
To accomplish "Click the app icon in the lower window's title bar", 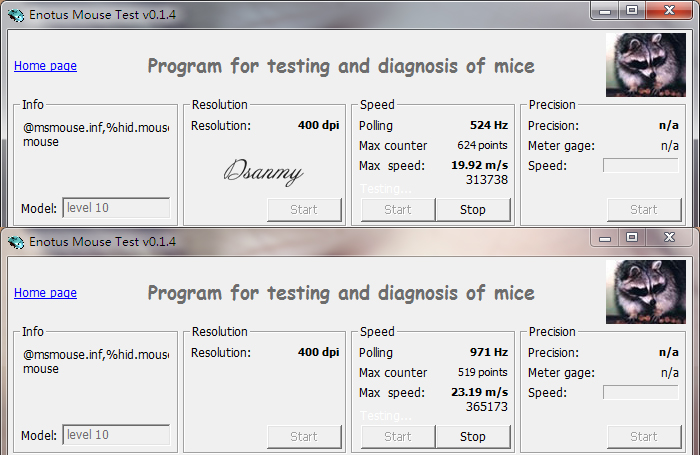I will [15, 241].
